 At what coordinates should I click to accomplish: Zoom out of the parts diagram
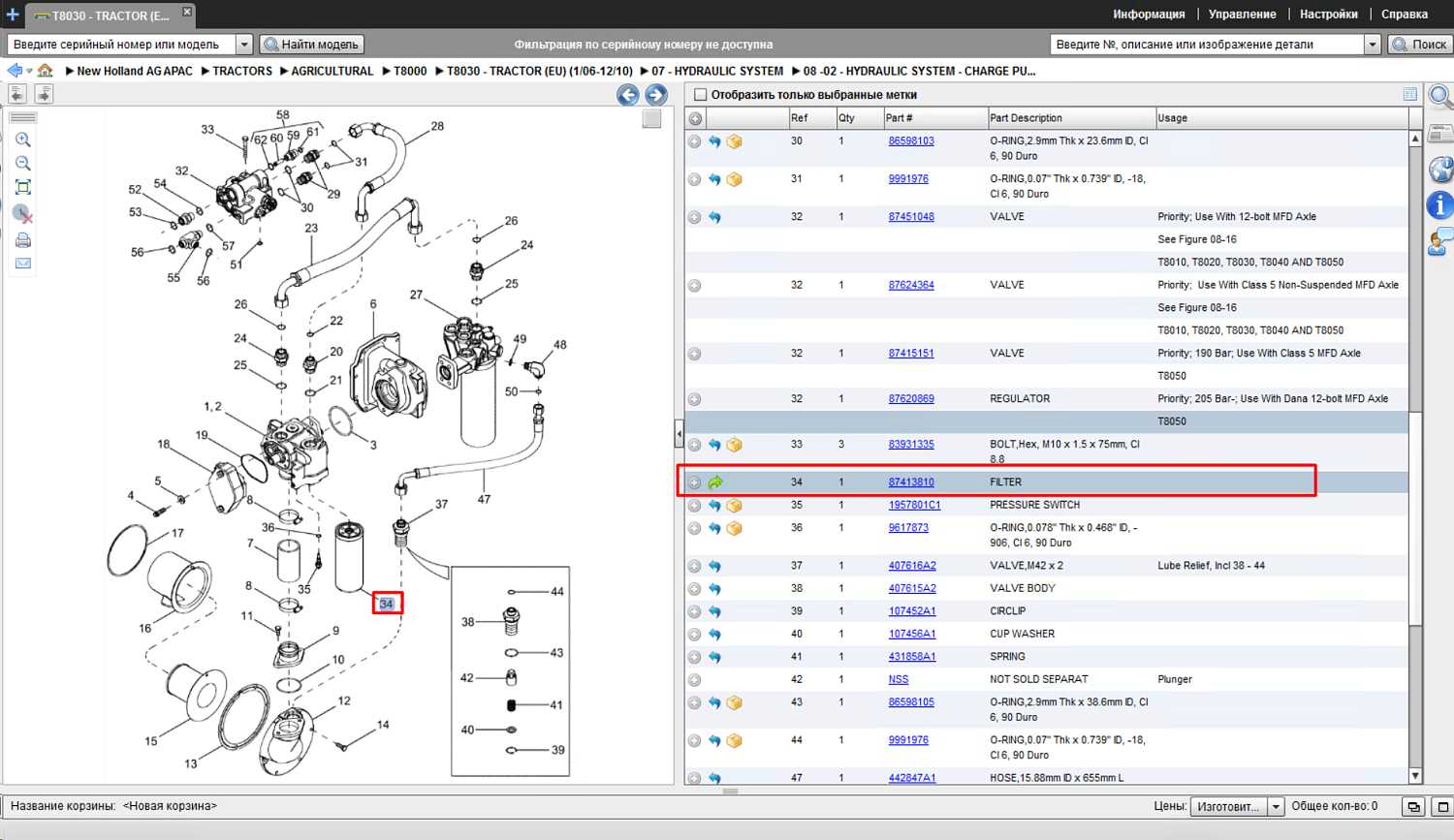[x=23, y=164]
